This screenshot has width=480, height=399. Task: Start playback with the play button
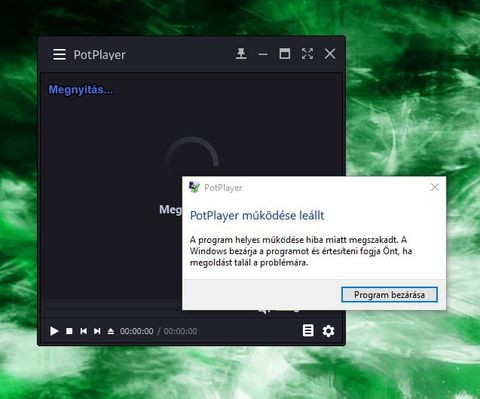pyautogui.click(x=54, y=331)
